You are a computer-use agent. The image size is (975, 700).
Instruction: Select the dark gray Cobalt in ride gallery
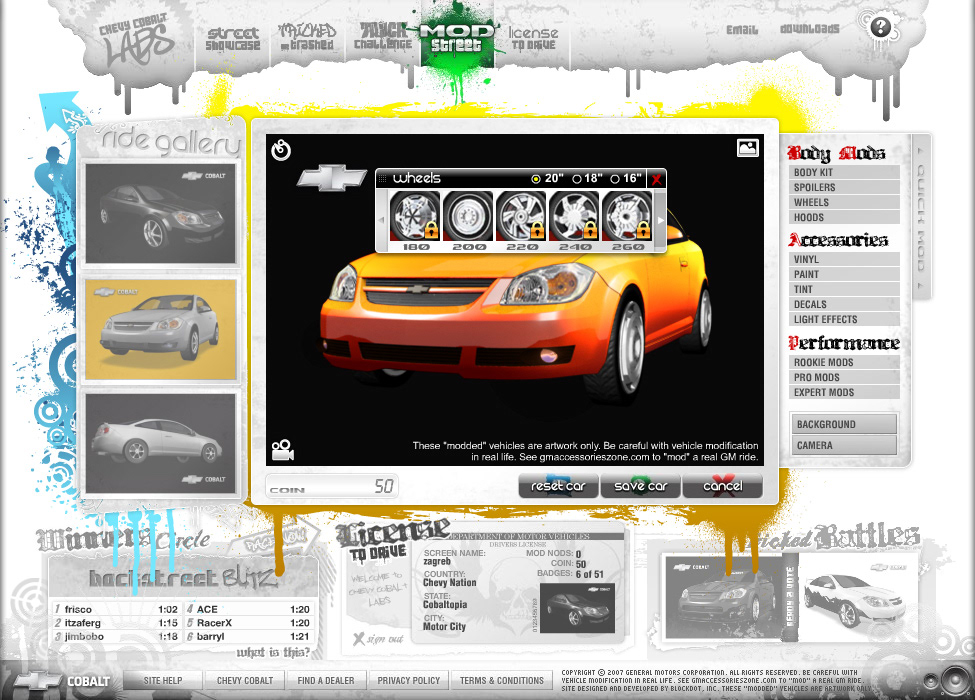click(160, 213)
